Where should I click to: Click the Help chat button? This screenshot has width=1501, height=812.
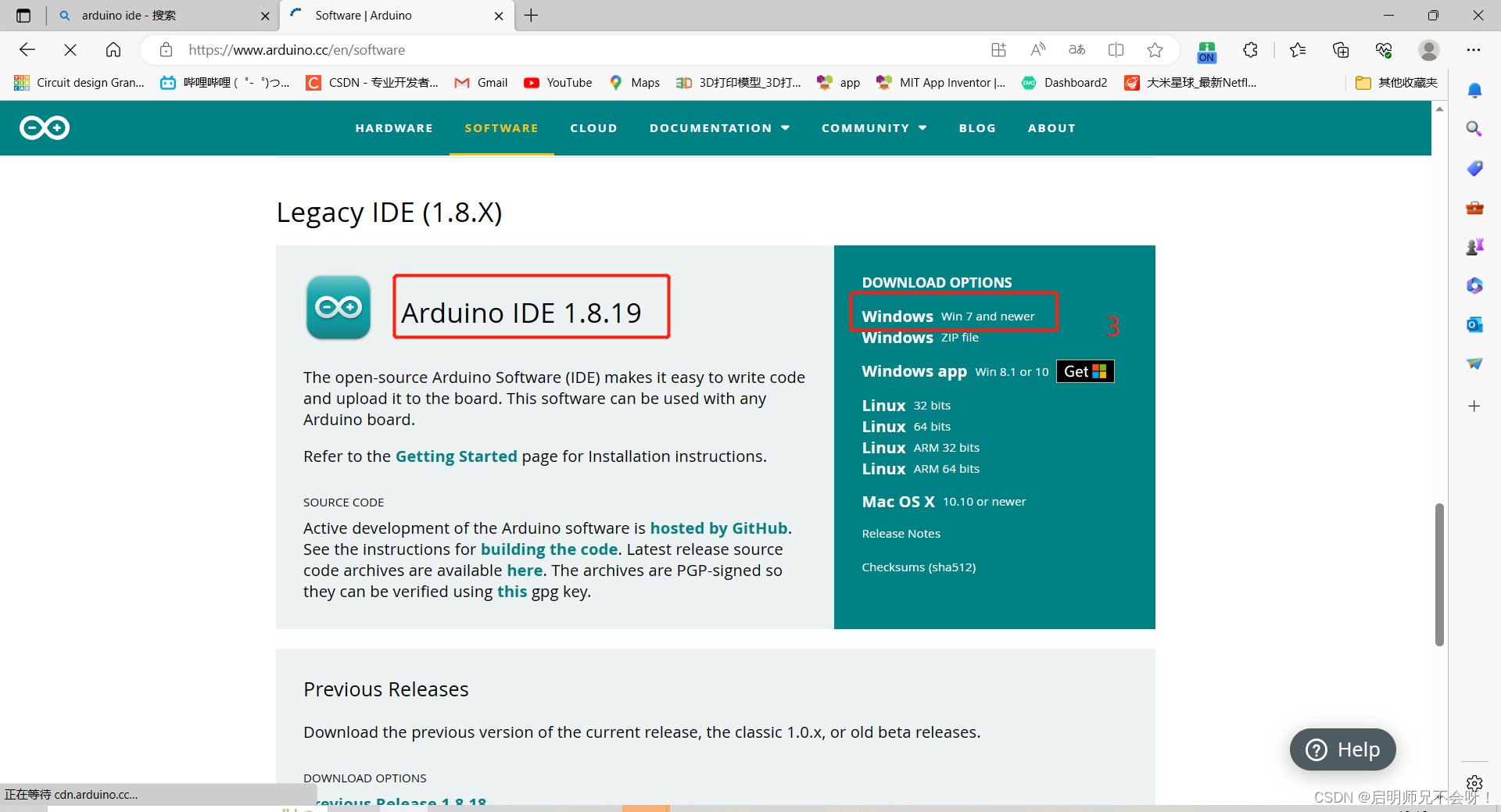[1342, 749]
